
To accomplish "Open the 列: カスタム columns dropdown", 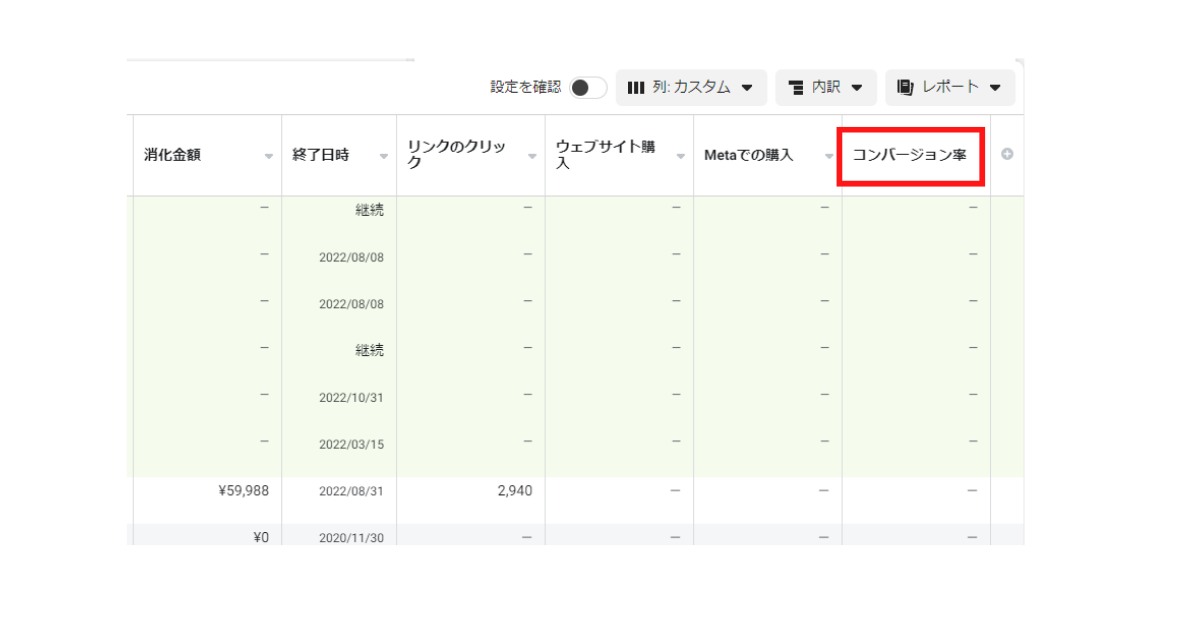I will (x=691, y=88).
